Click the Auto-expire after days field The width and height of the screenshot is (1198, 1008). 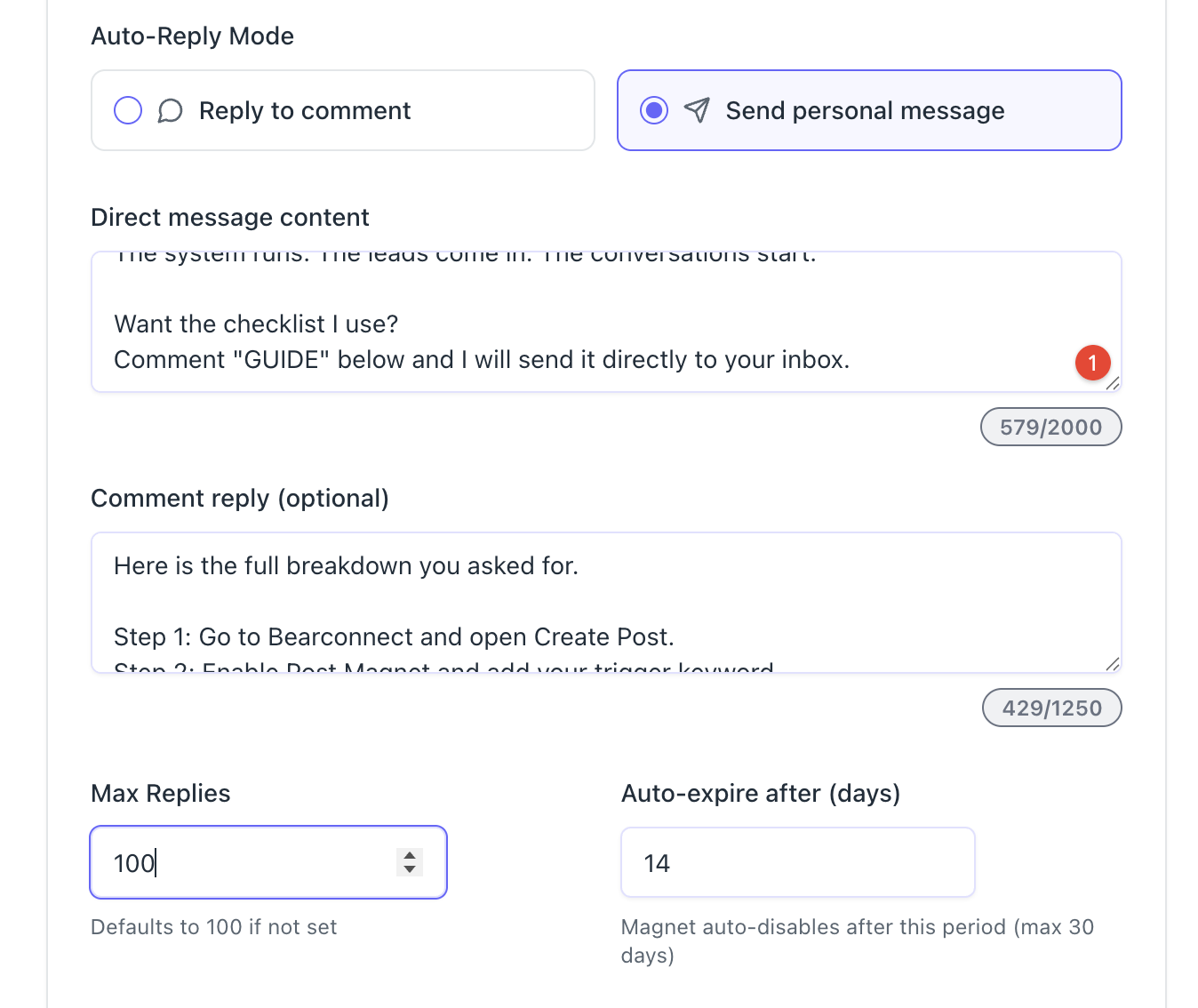[797, 863]
